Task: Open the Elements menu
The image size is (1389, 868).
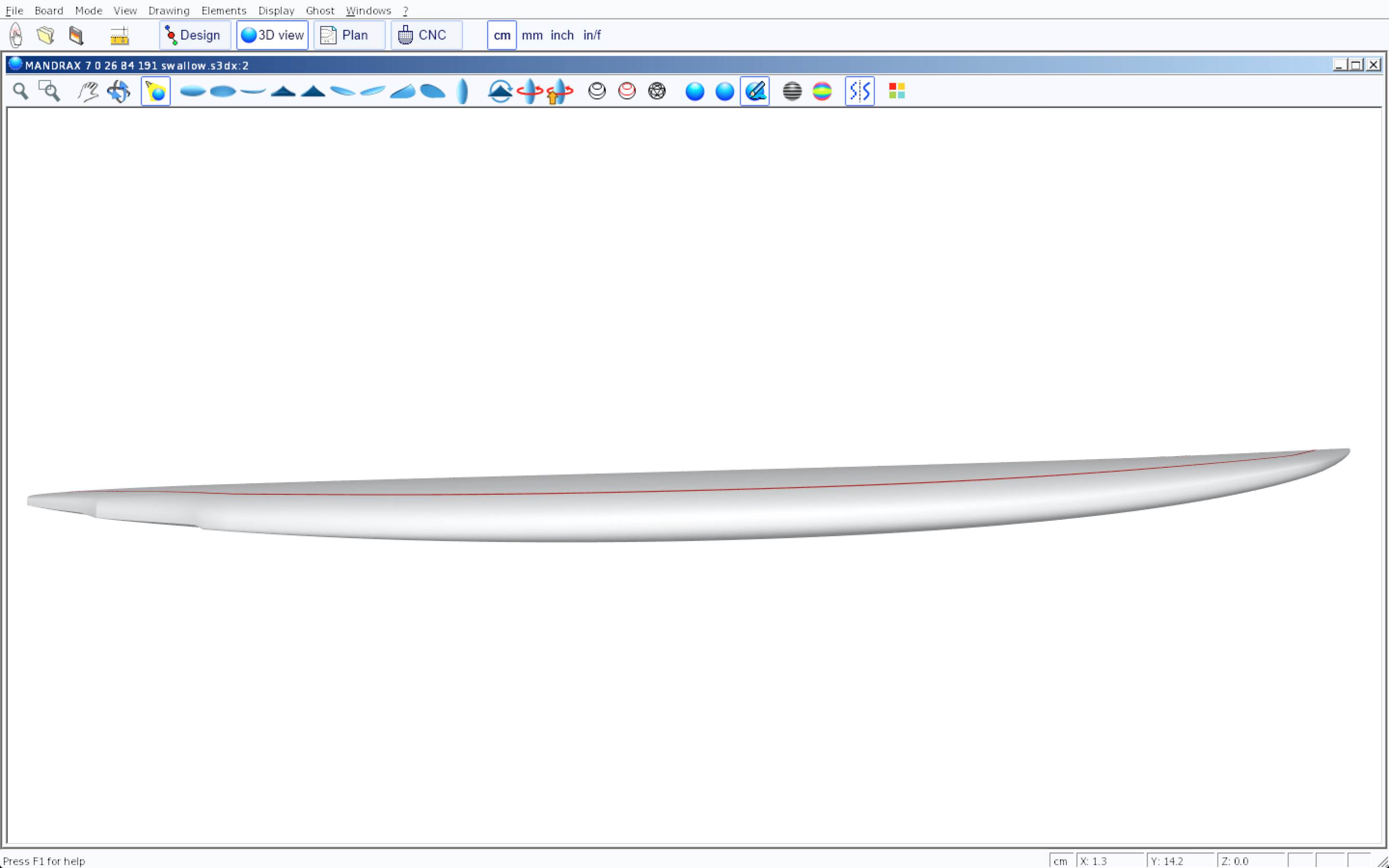Action: click(223, 10)
